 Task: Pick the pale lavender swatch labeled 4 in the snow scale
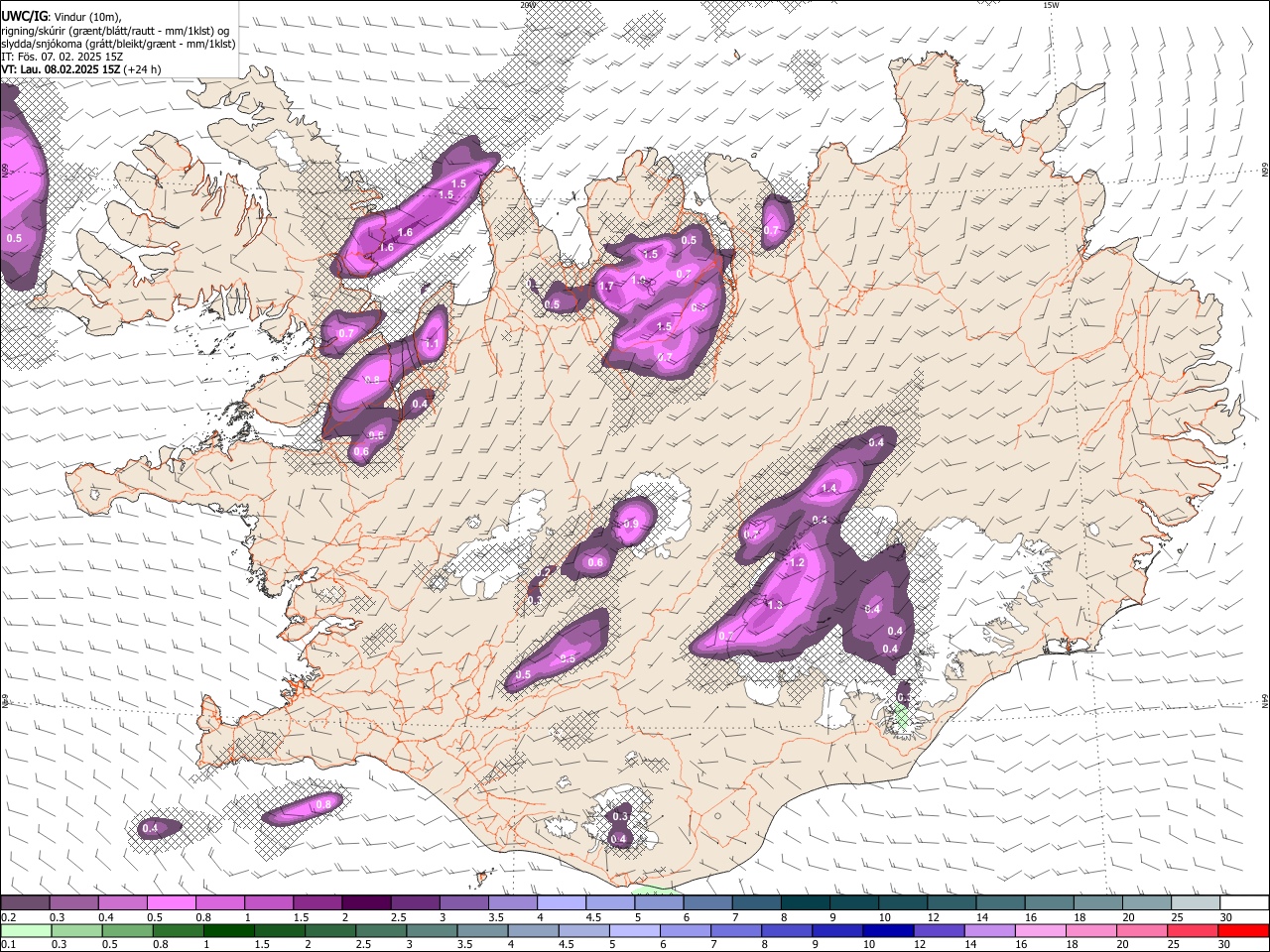tap(561, 903)
